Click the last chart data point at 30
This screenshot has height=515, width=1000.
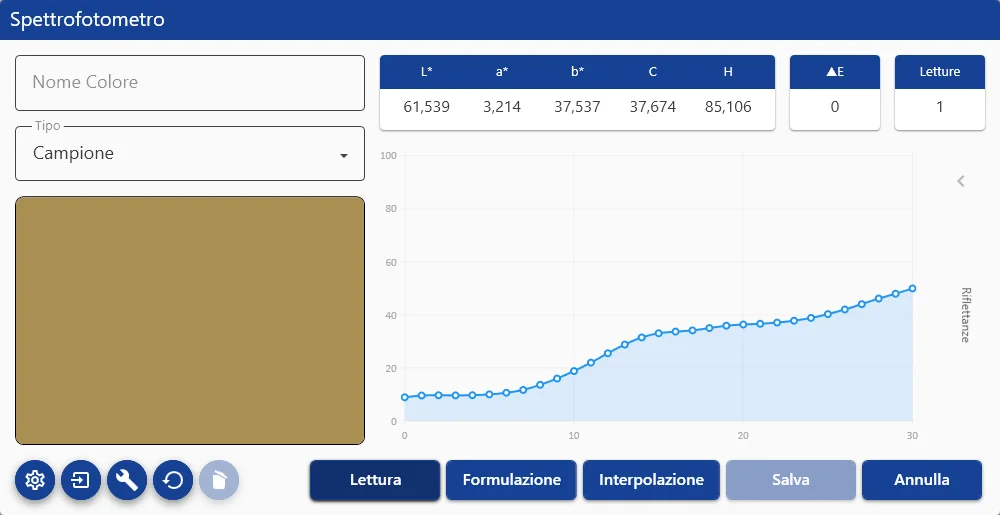[913, 289]
